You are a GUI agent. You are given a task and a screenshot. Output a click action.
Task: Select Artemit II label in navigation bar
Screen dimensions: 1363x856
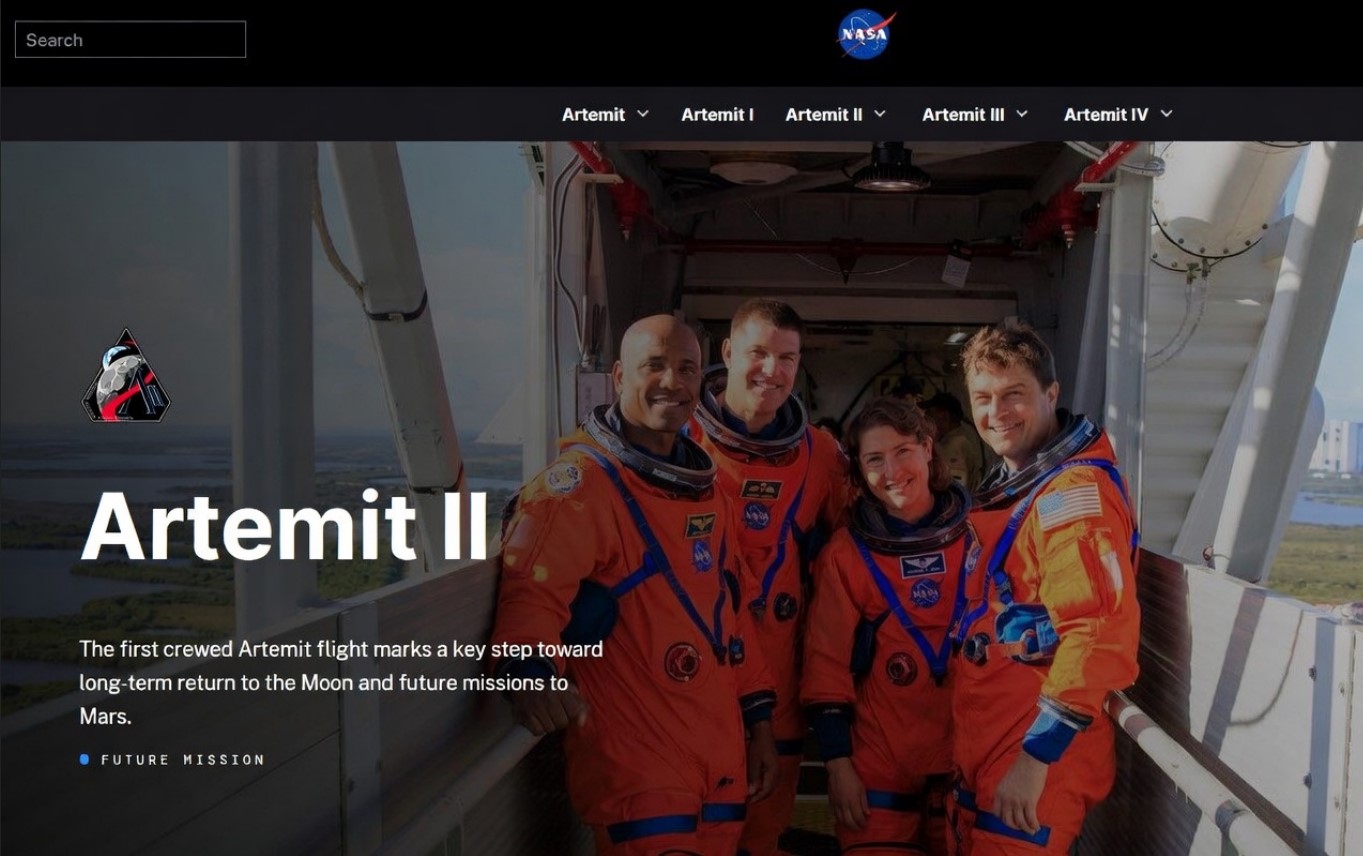coord(823,115)
